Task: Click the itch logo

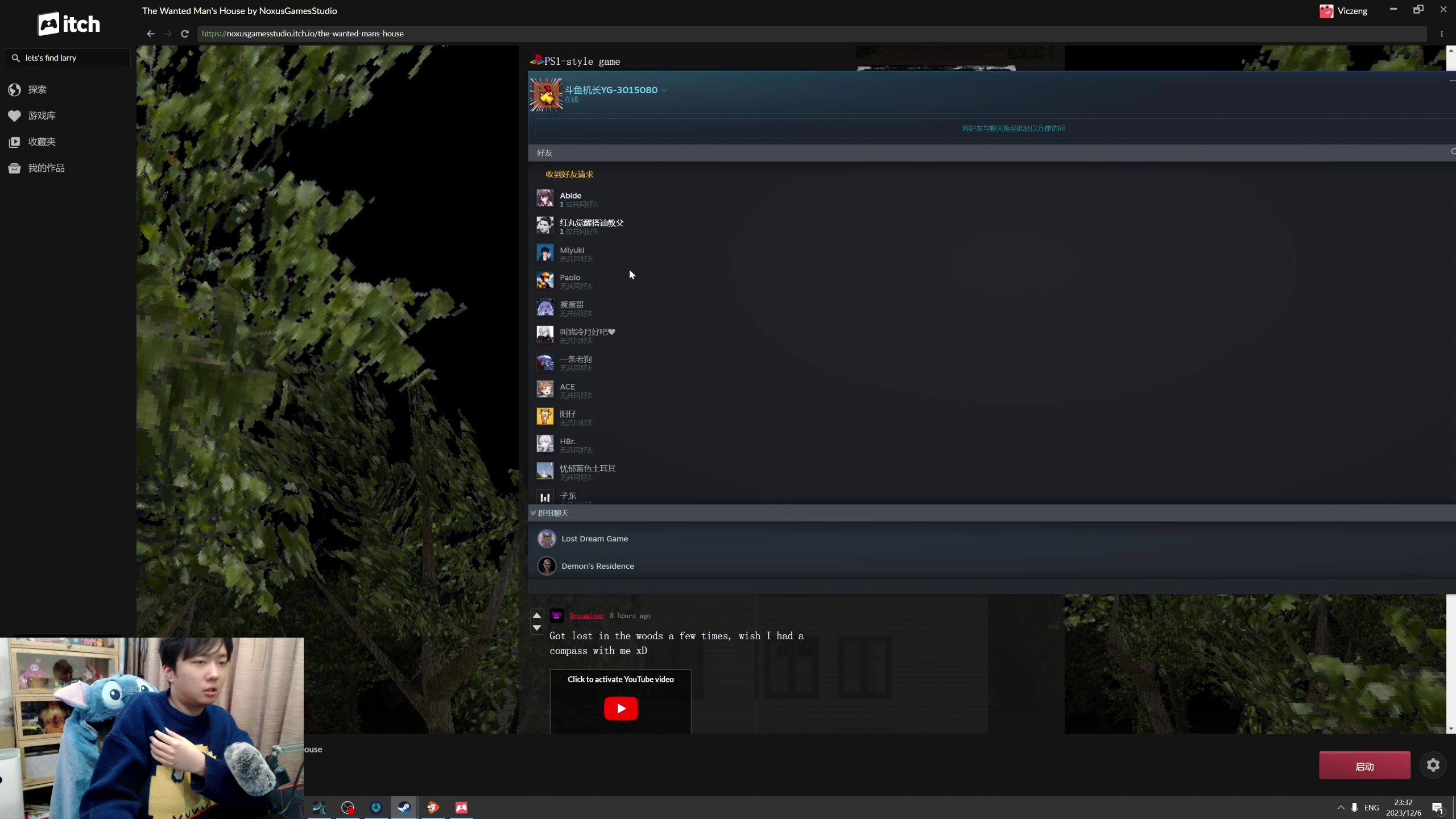Action: point(69,24)
